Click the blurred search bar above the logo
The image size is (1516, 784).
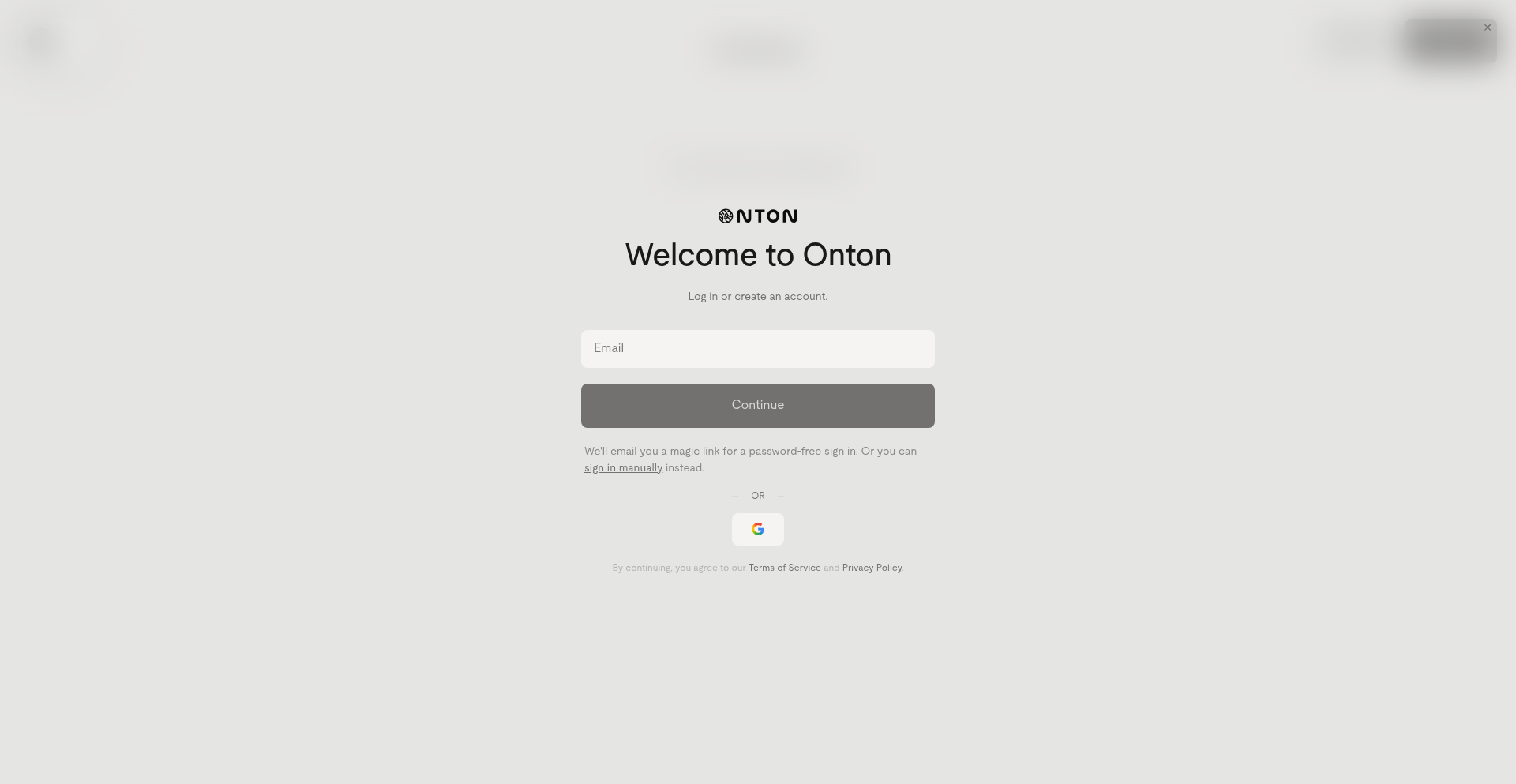point(758,167)
